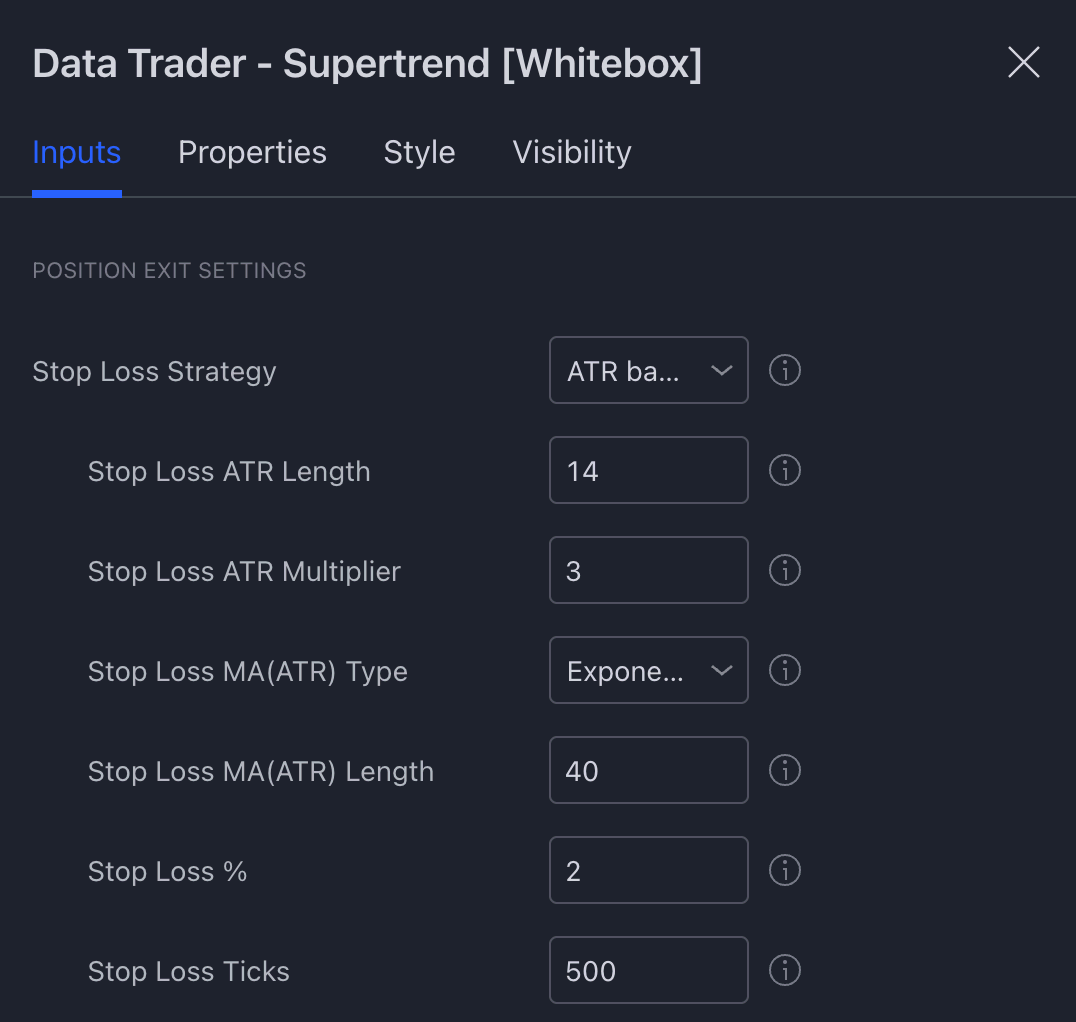Image resolution: width=1076 pixels, height=1022 pixels.
Task: View info for Stop Loss ATR Multiplier
Action: coord(785,570)
